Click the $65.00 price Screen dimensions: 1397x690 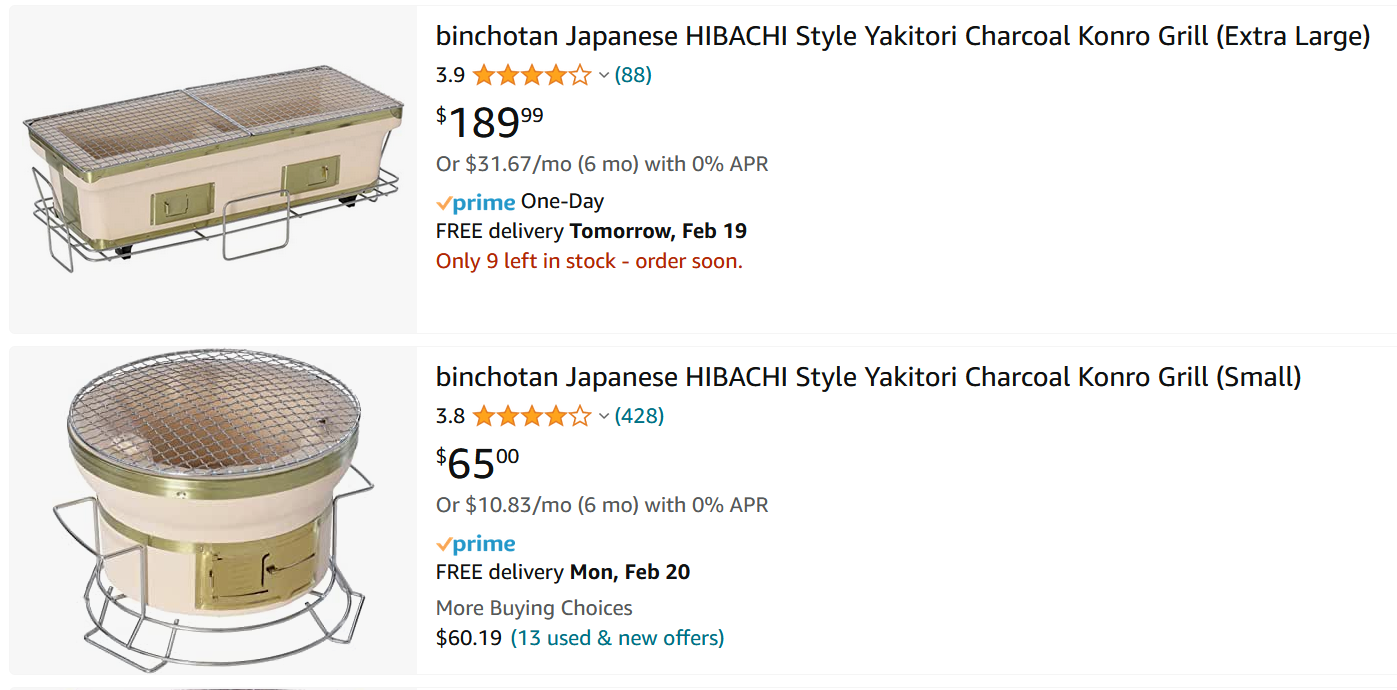click(478, 463)
